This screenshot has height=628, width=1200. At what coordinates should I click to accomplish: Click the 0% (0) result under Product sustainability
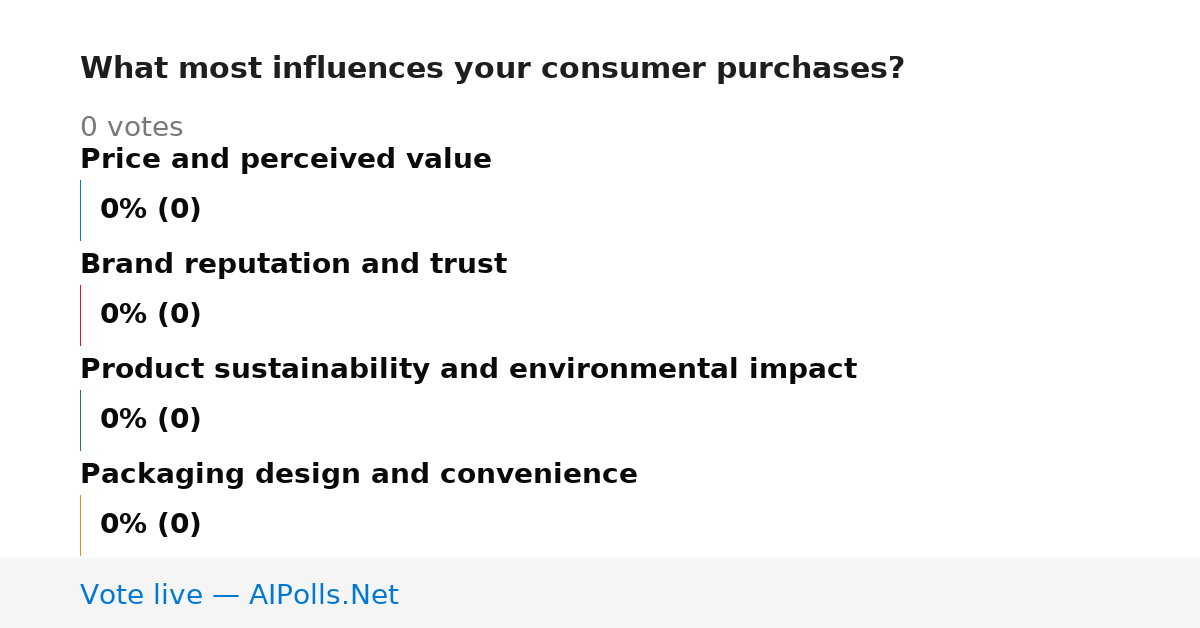click(x=151, y=420)
